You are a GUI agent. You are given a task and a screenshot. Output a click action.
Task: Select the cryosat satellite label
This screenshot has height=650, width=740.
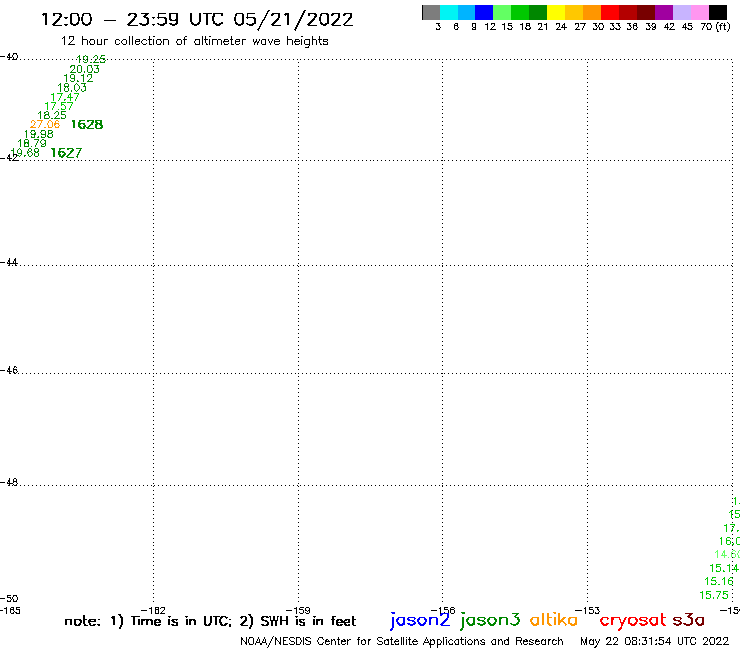[633, 620]
